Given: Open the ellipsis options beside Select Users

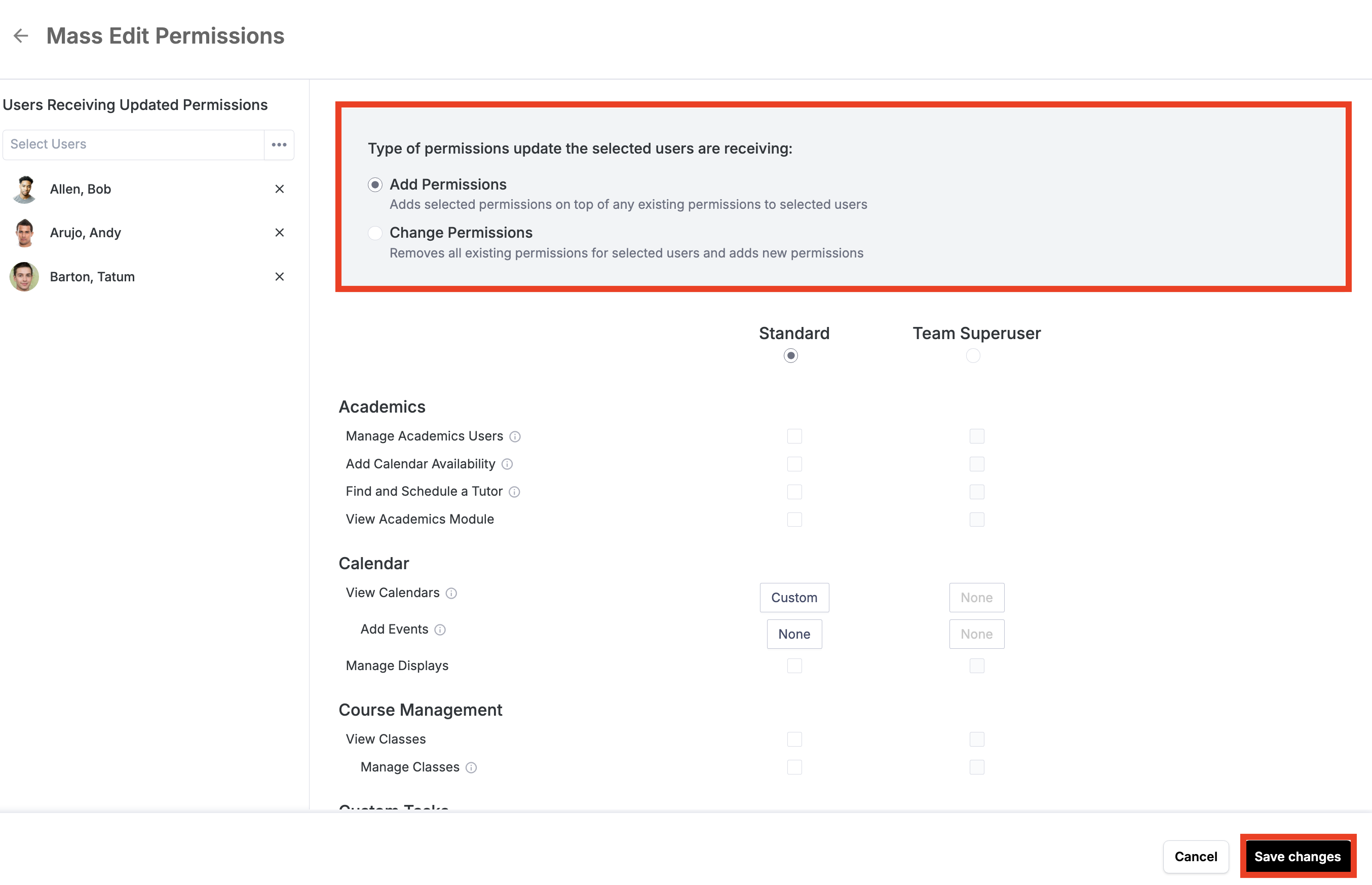Looking at the screenshot, I should point(279,144).
